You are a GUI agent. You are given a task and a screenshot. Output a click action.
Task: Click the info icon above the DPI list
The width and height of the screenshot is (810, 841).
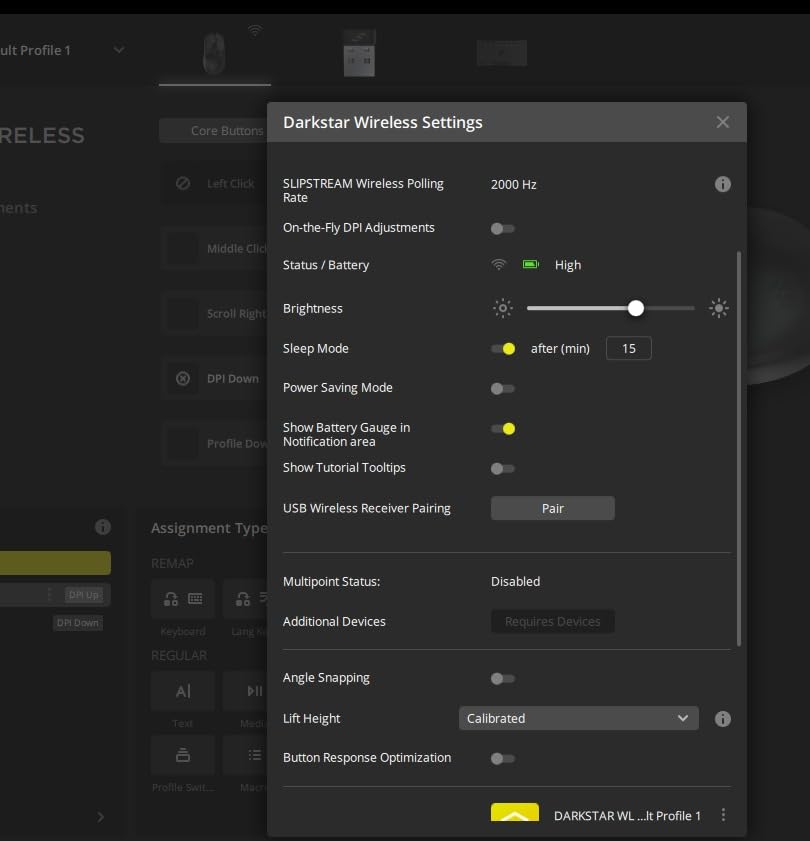[x=102, y=527]
